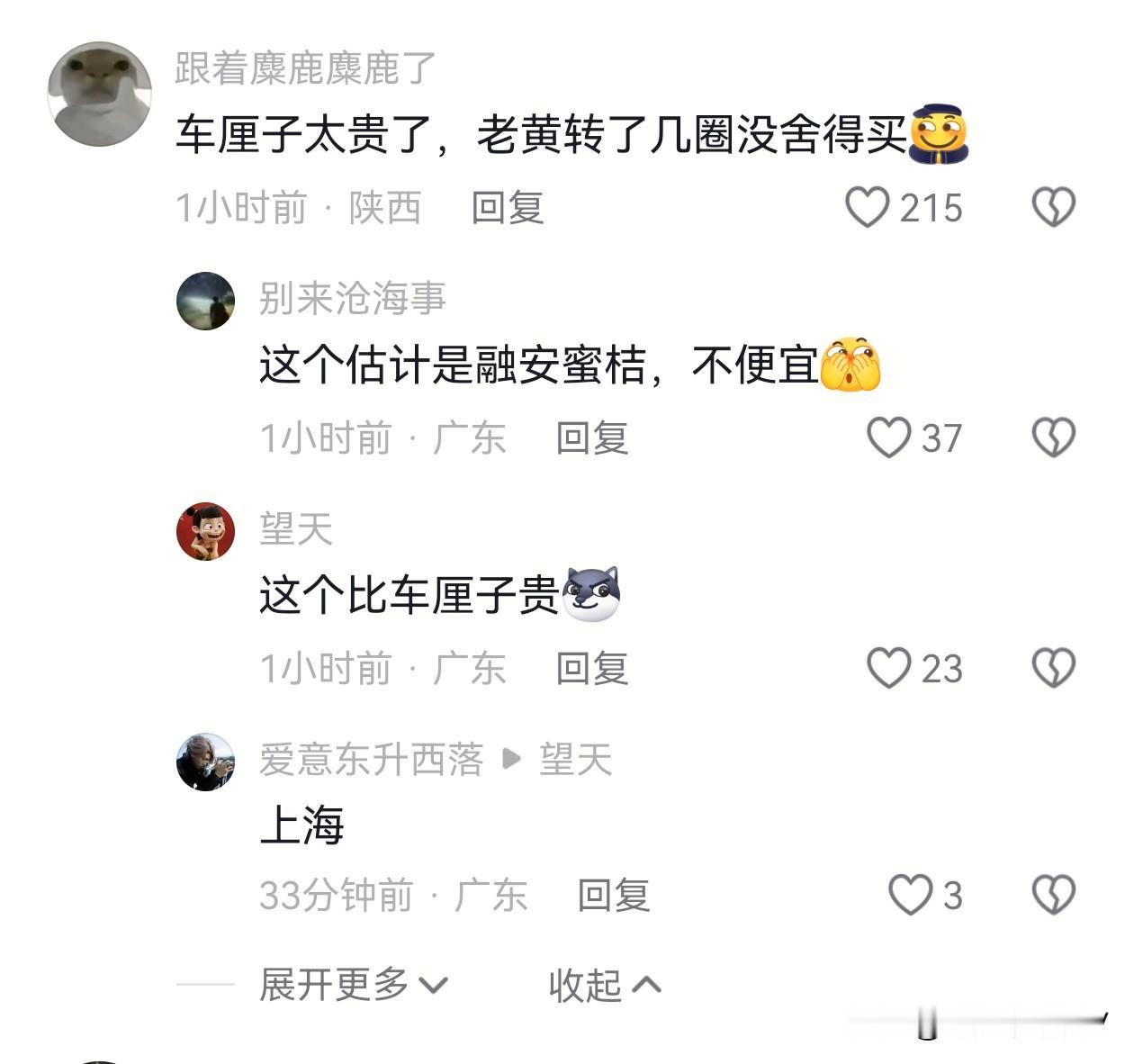Dislike 望天's 这个比车厘子贵 reply
The image size is (1134, 1064).
pos(1053,668)
